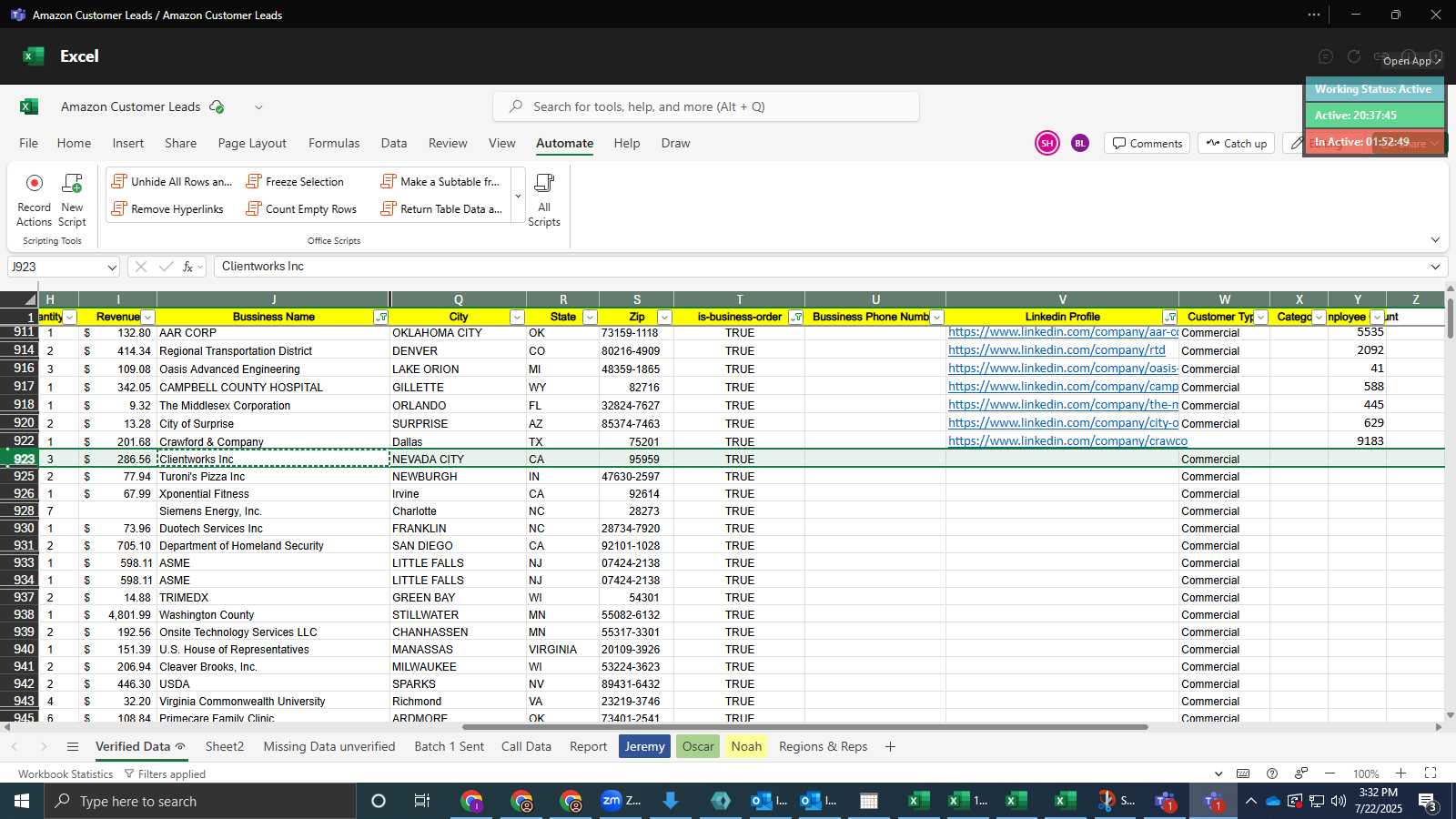The width and height of the screenshot is (1456, 819).
Task: Open the Data ribbon tab
Action: 394,143
